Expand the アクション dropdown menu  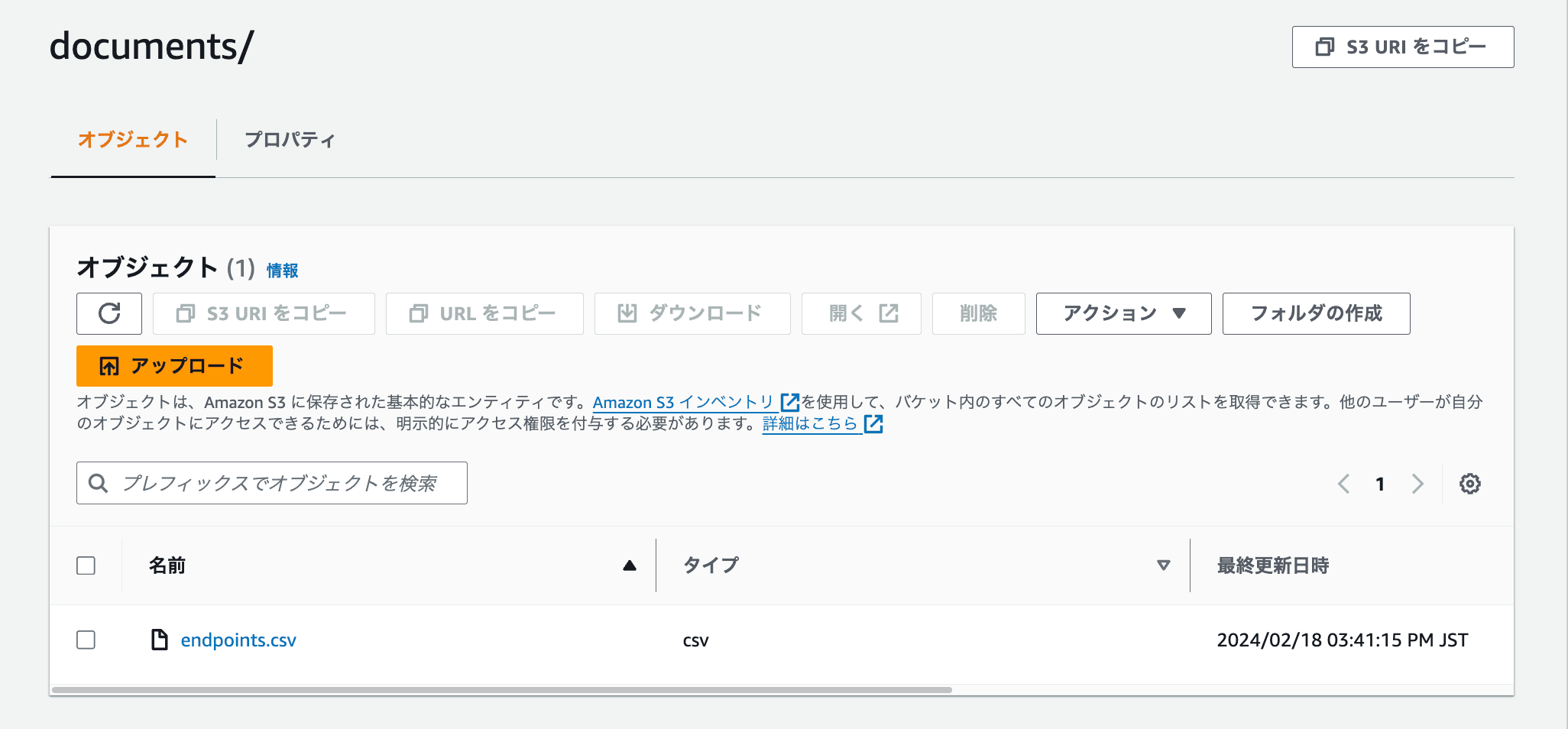1123,313
